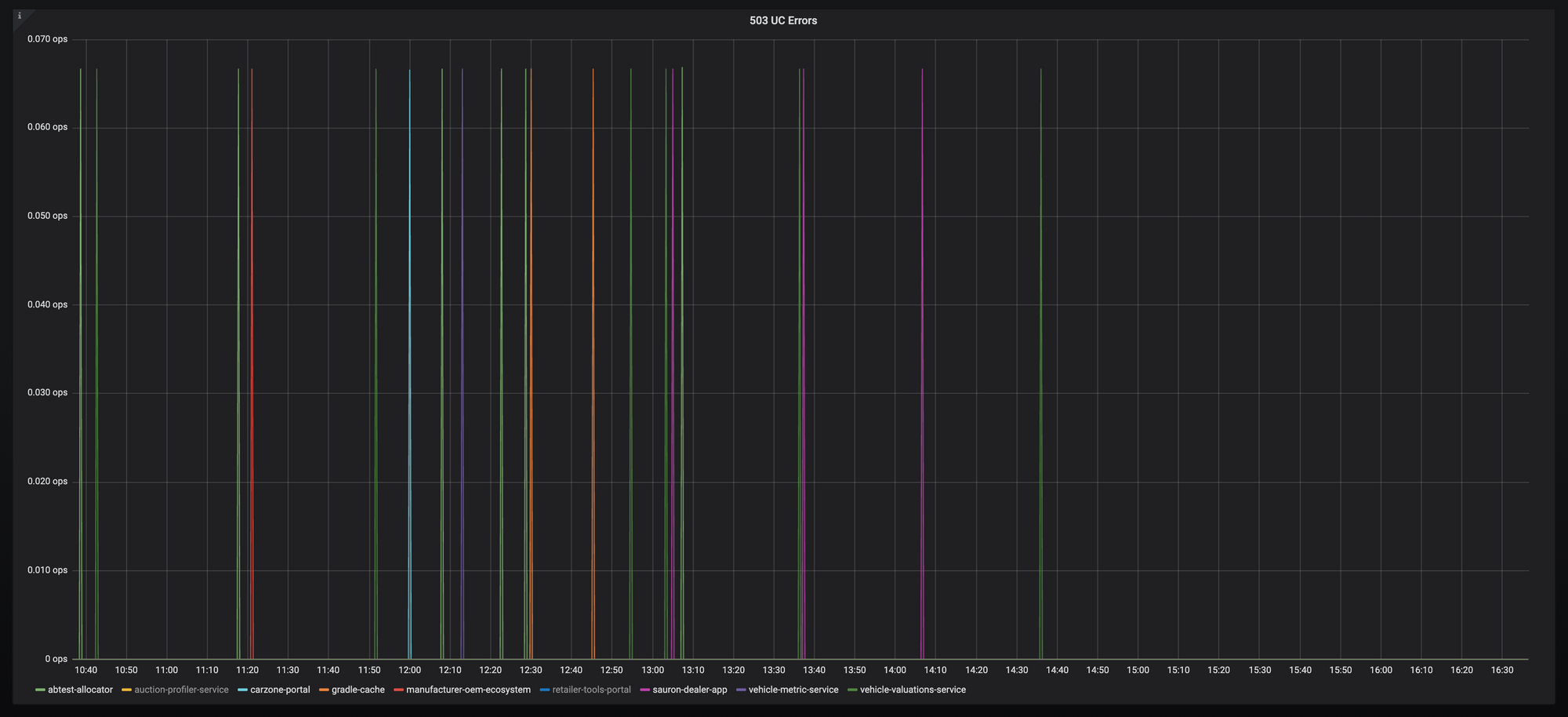Viewport: 1568px width, 717px height.
Task: Toggle manufacturer-oem-ecosystem legend entry
Action: (468, 690)
